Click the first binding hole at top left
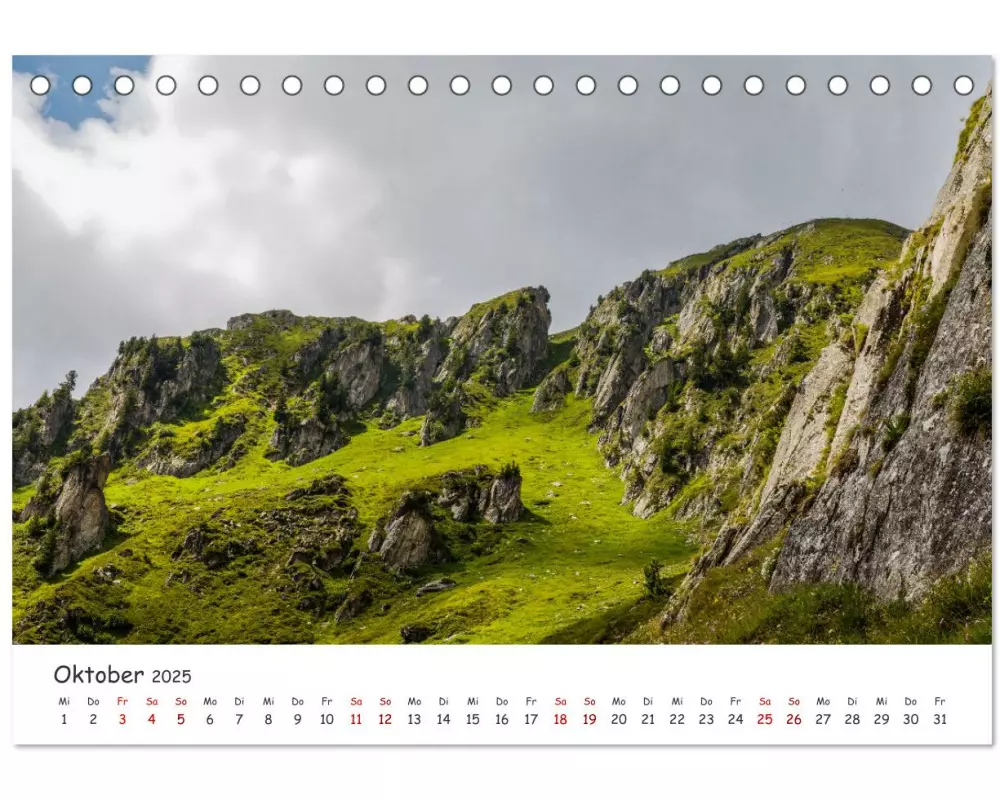The width and height of the screenshot is (1000, 800). 40,85
